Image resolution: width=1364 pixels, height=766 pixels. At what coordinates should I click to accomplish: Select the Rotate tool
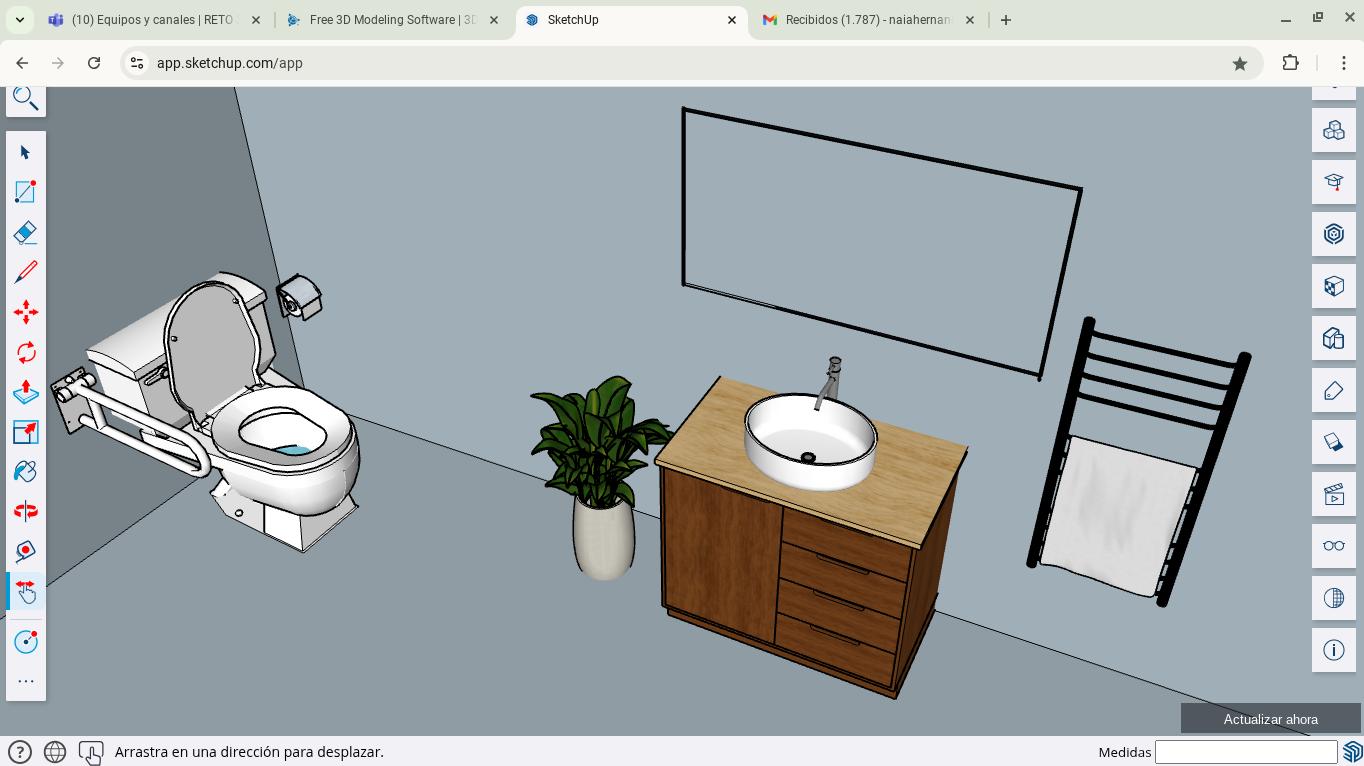pyautogui.click(x=25, y=352)
